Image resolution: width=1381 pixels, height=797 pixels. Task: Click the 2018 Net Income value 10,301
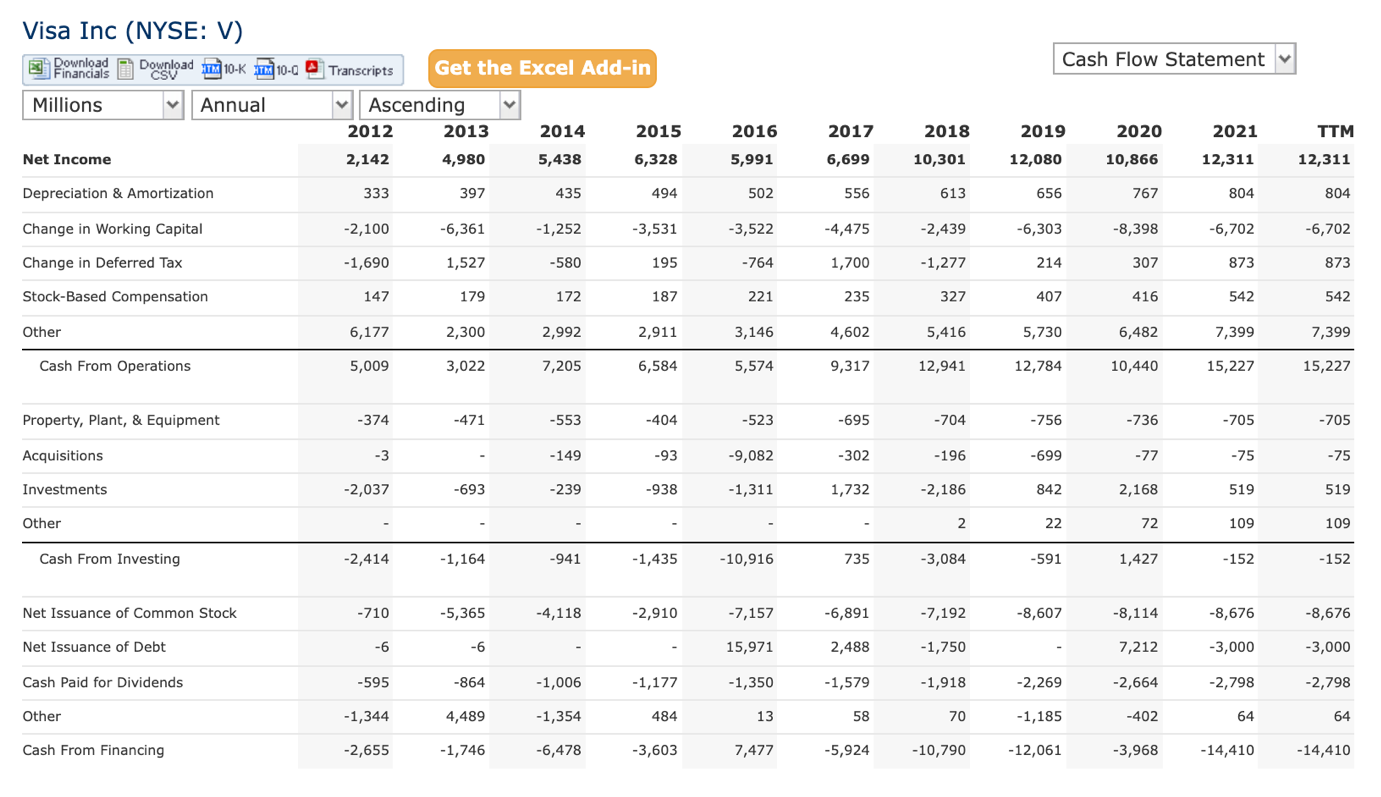tap(940, 159)
